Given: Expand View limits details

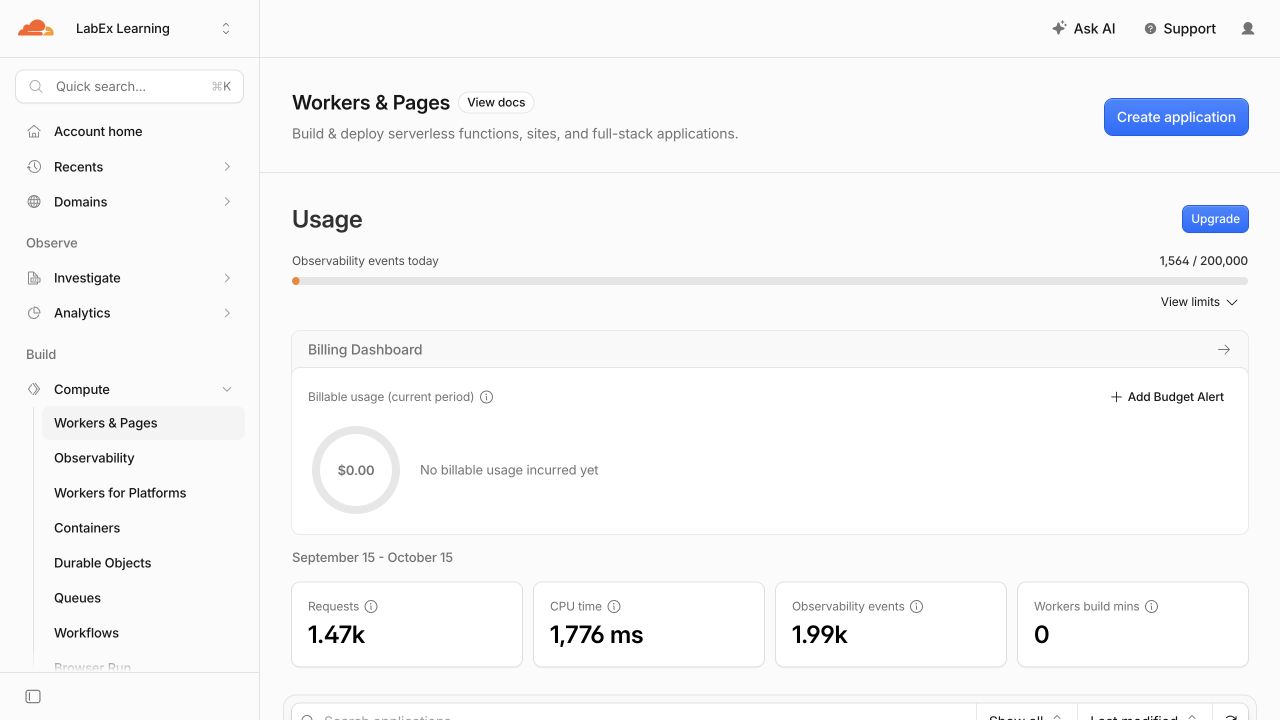Looking at the screenshot, I should click(1199, 302).
